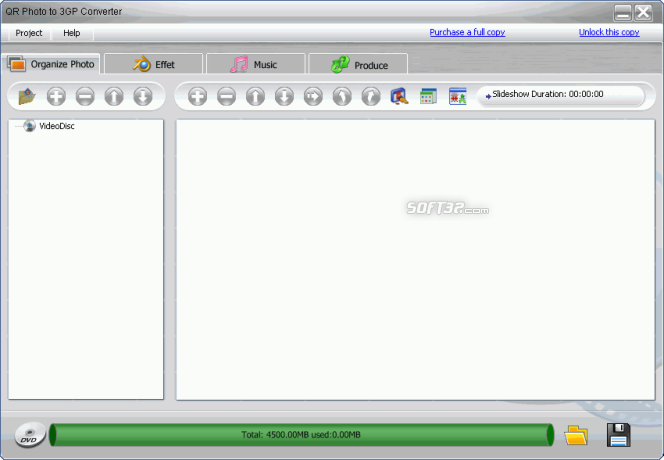This screenshot has height=460, width=664.
Task: Click the Slideshow Duration field
Action: [561, 96]
